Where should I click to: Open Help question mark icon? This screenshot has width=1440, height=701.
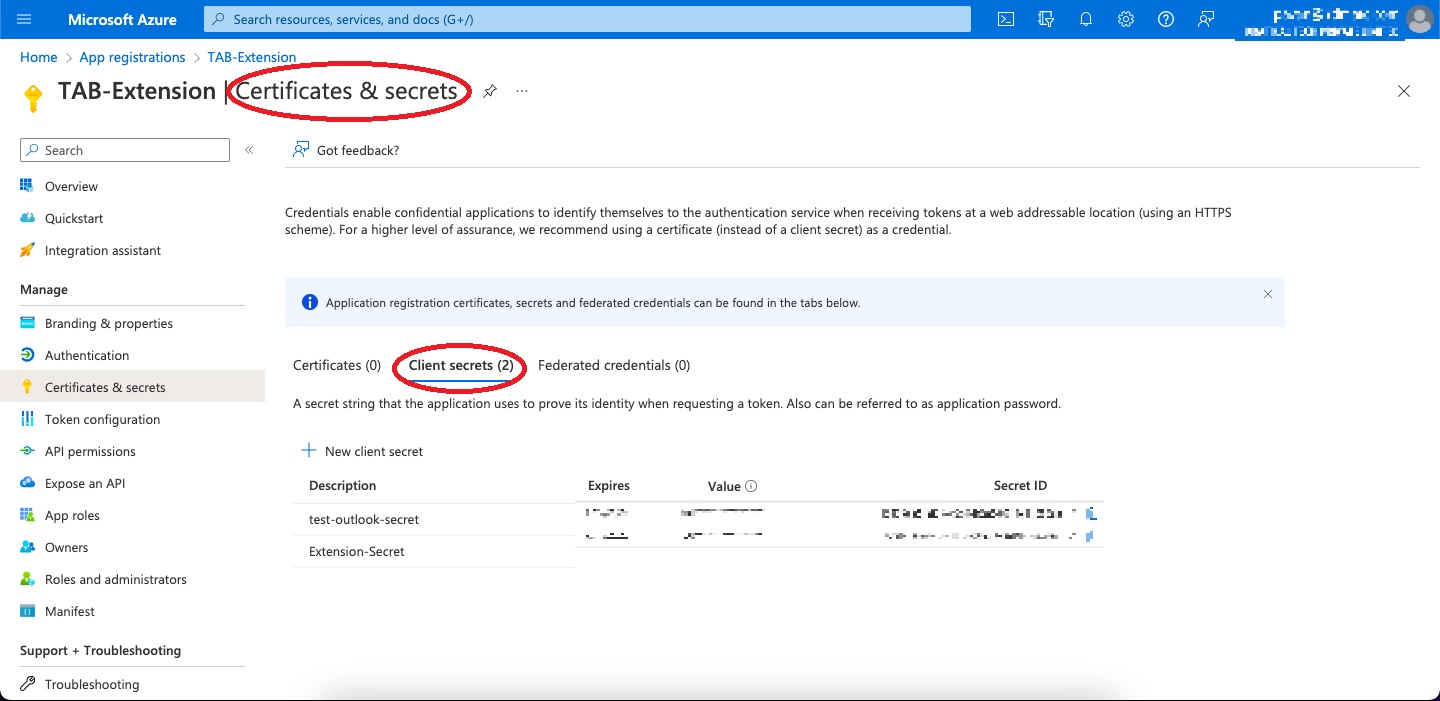pos(1165,19)
